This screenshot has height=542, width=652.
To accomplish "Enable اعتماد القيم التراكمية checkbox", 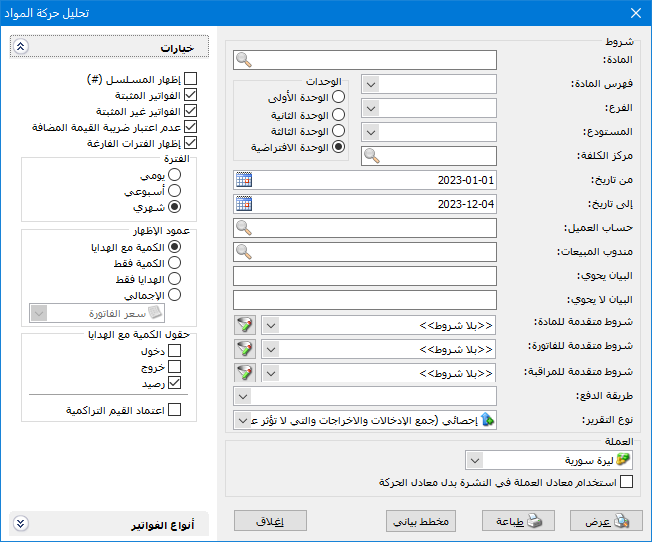I will 174,410.
